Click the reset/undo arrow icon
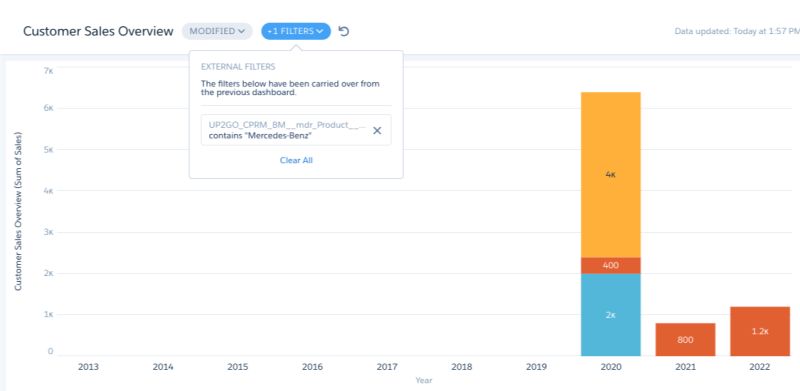The image size is (800, 391). point(344,31)
